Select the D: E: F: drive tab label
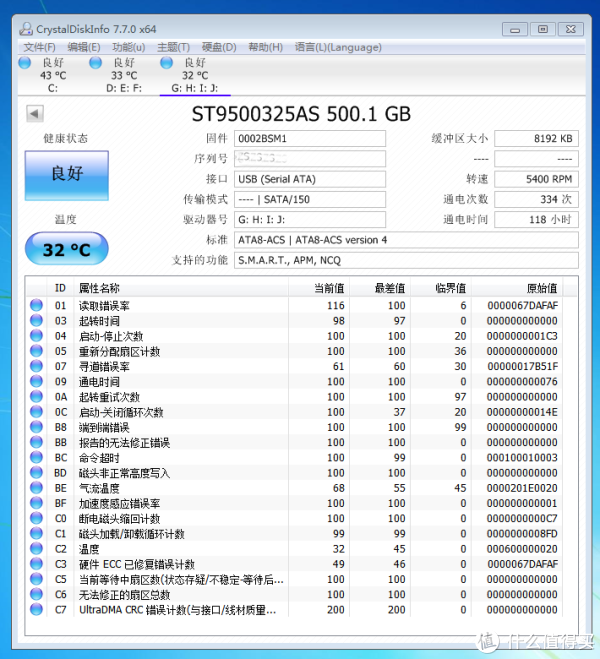 (124, 88)
